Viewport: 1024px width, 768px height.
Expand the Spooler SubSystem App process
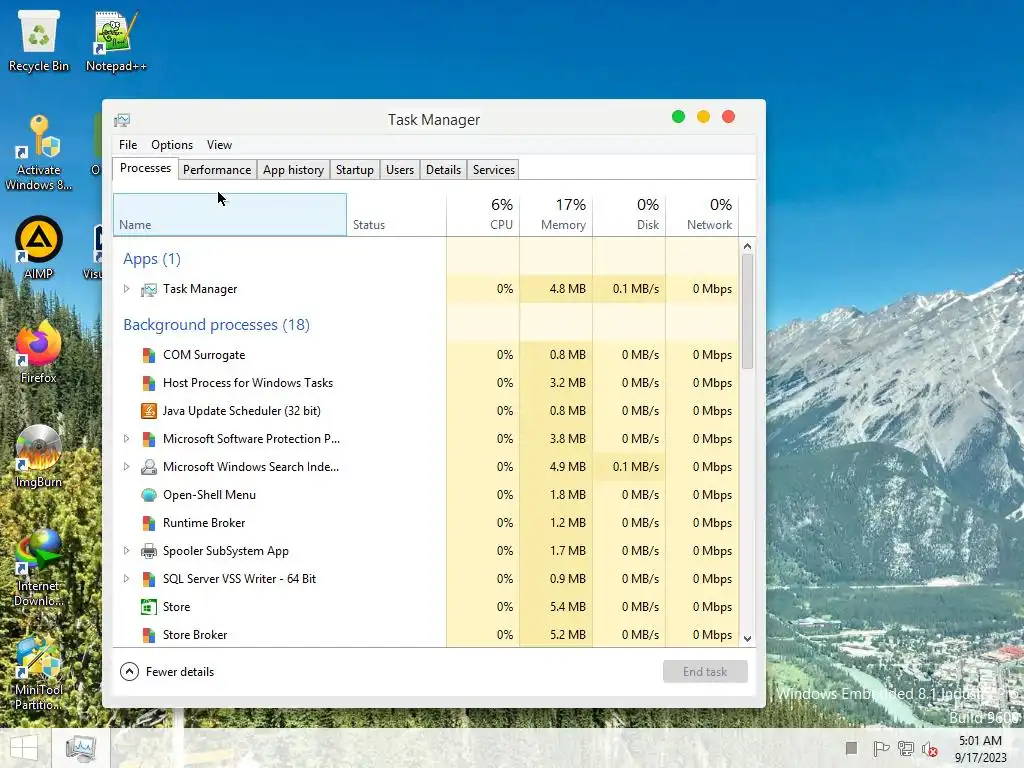pos(127,551)
